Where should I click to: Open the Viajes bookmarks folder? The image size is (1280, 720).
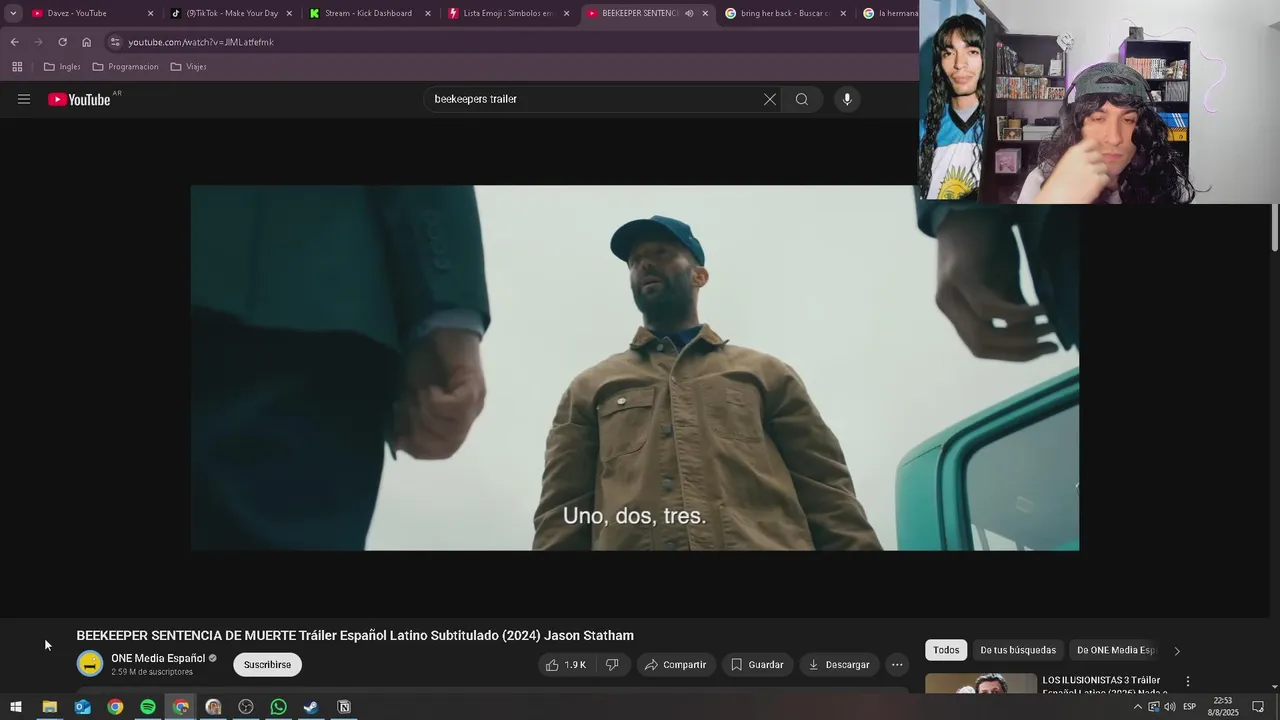[188, 67]
